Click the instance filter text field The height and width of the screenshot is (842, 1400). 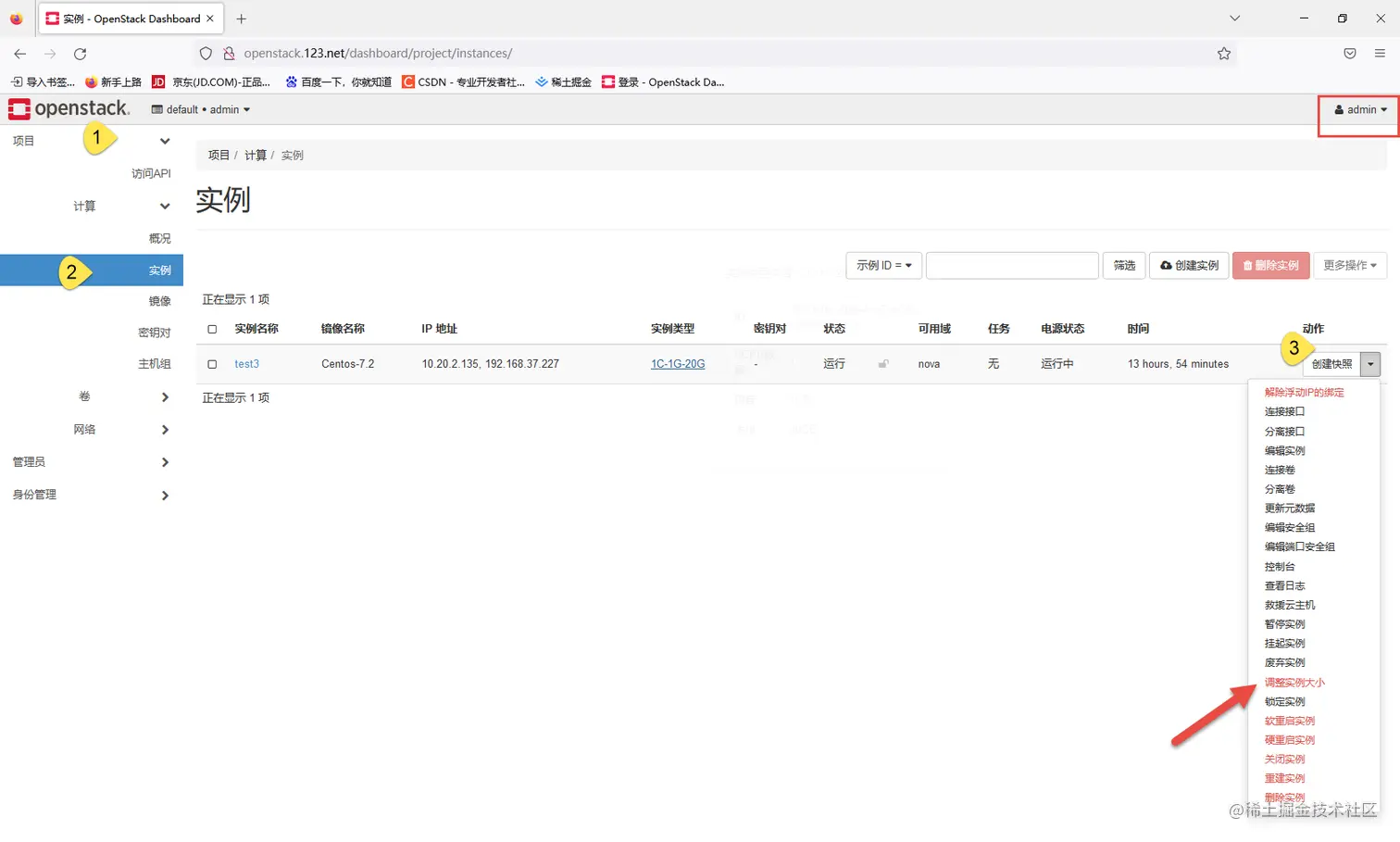(x=1012, y=266)
